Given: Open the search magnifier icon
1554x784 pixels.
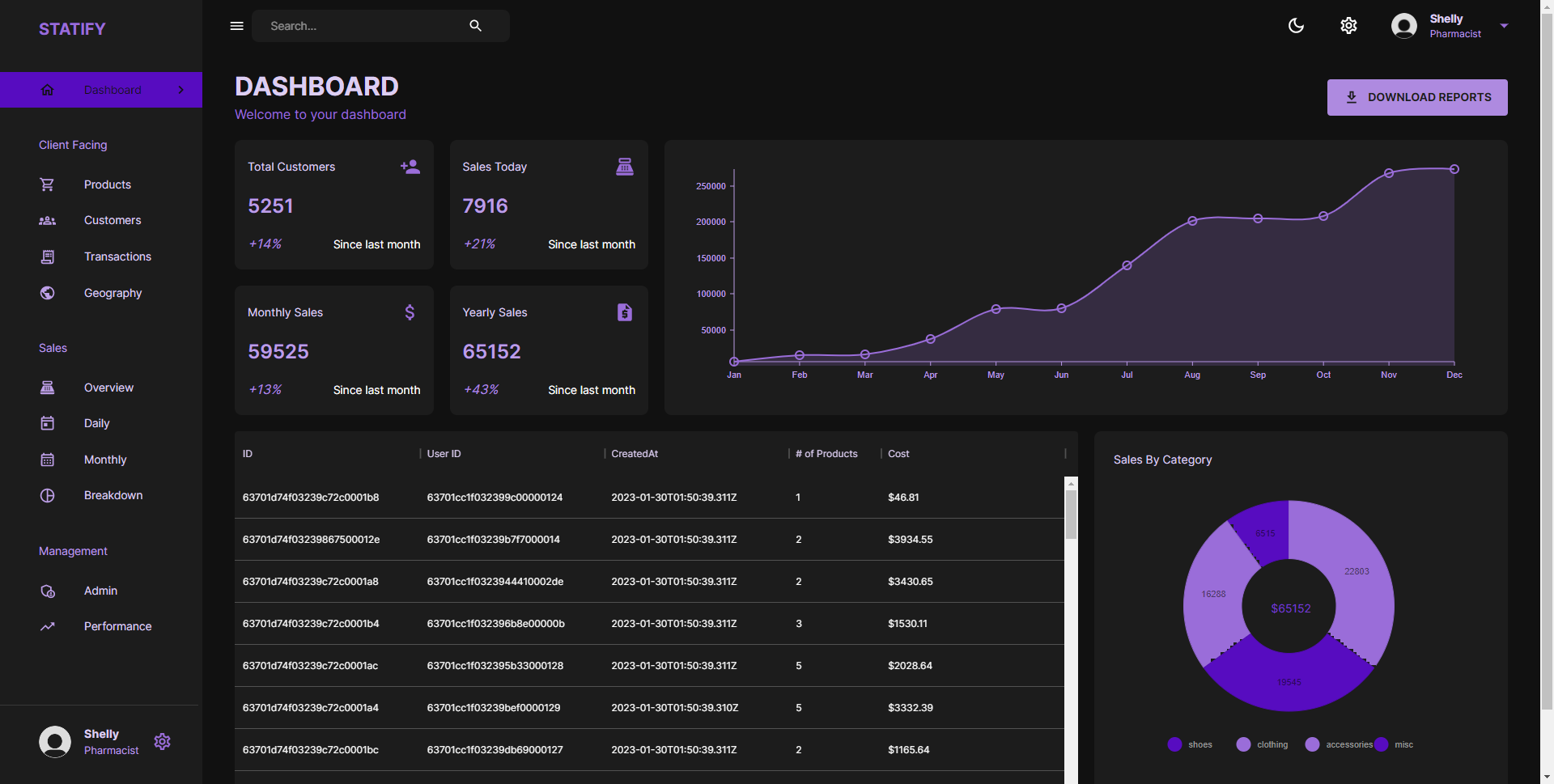Looking at the screenshot, I should pos(475,25).
